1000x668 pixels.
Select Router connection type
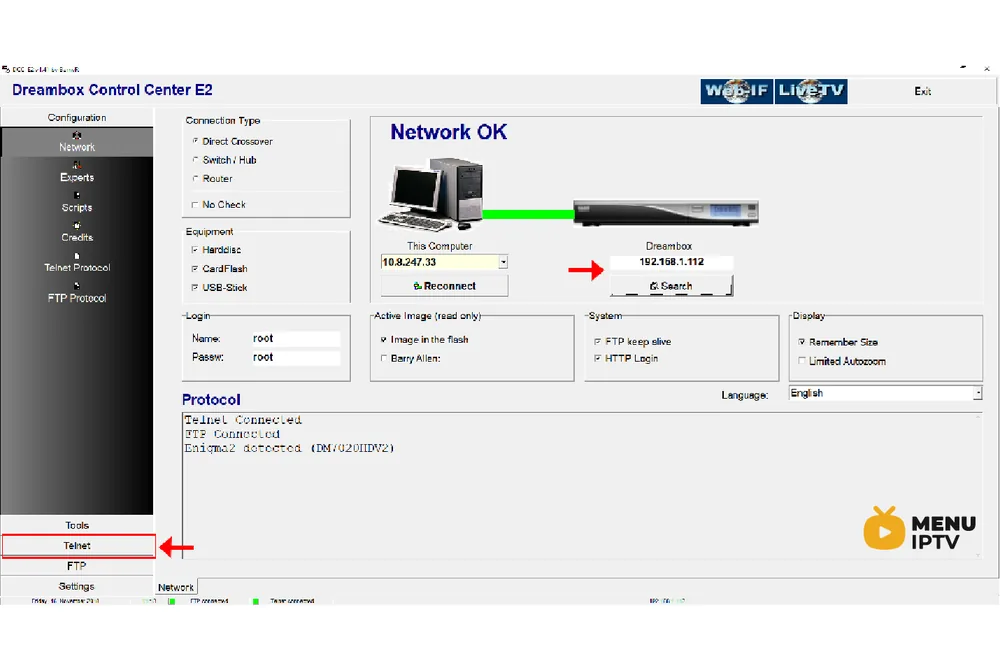[x=195, y=179]
